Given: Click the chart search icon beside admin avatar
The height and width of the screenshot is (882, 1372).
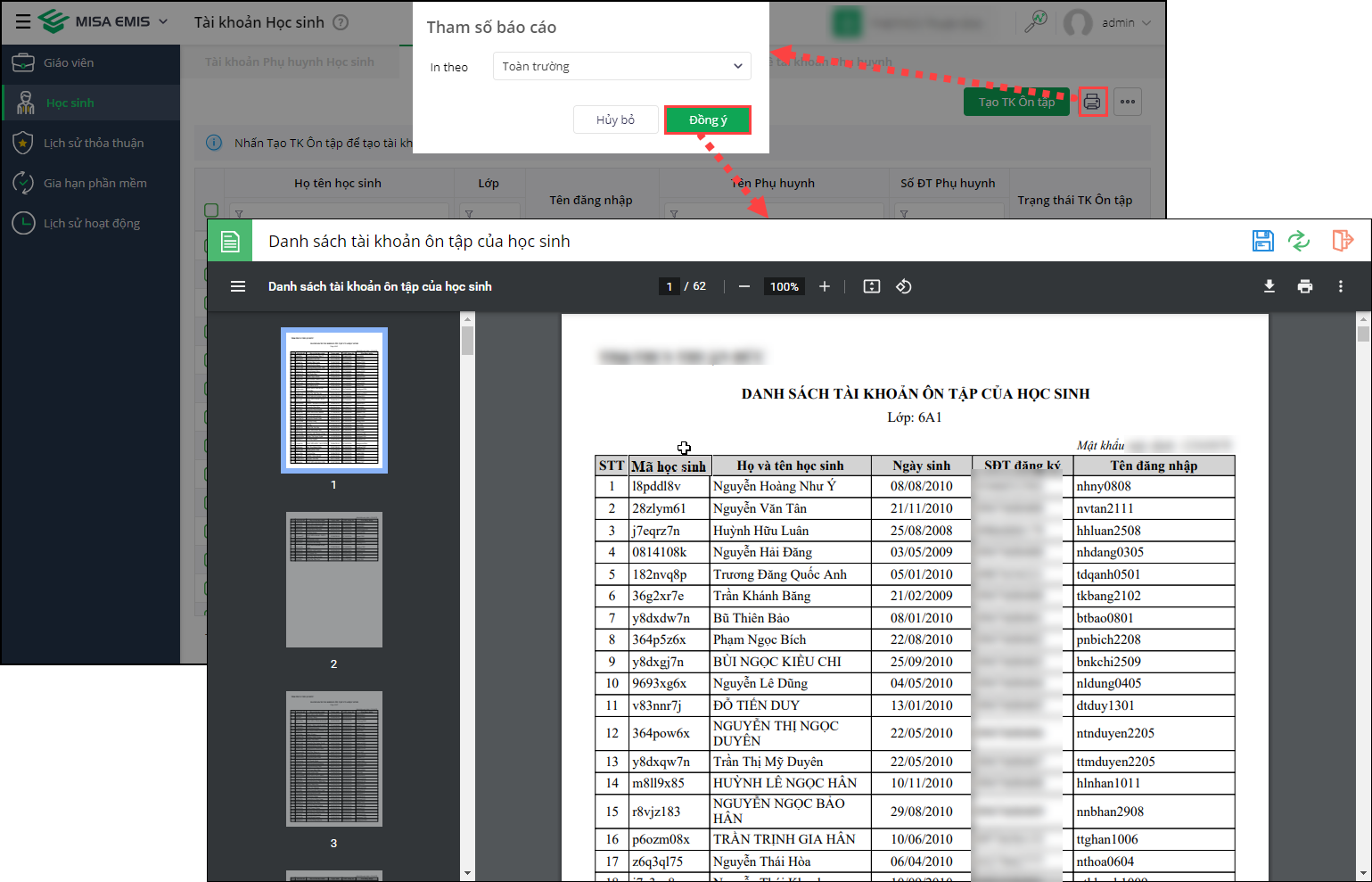Looking at the screenshot, I should pos(1036,21).
